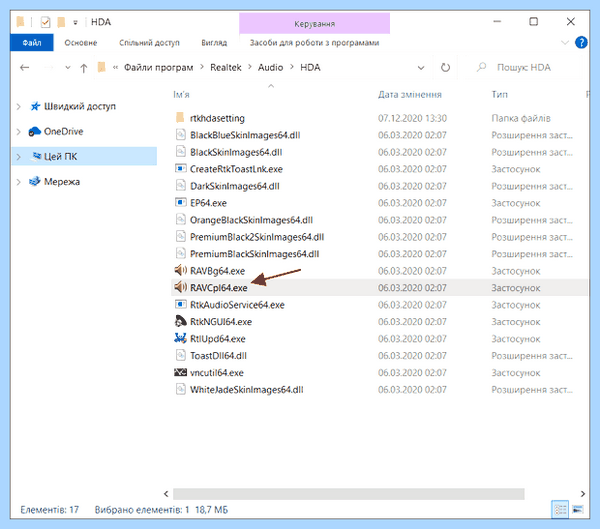Switch to details view layout icon

[x=560, y=509]
